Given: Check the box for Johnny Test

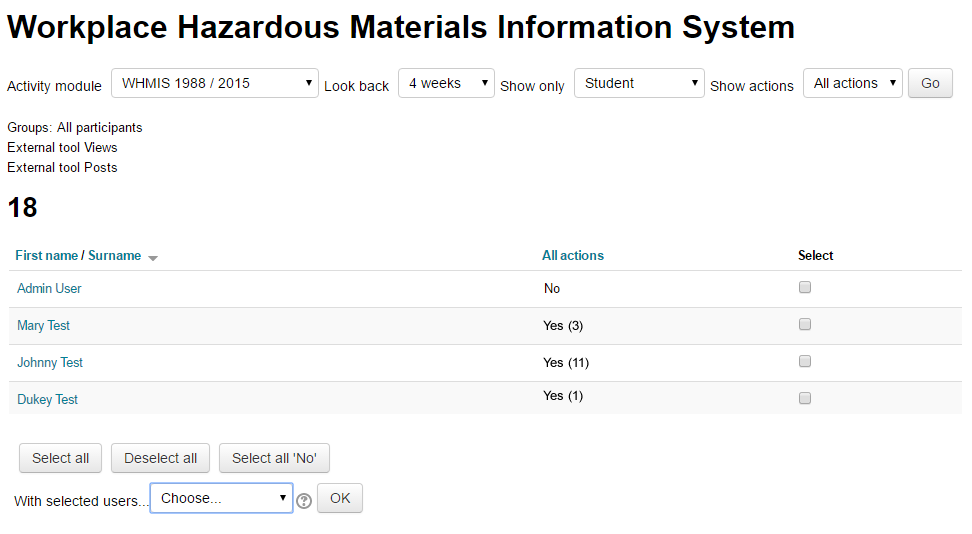Looking at the screenshot, I should pyautogui.click(x=805, y=362).
